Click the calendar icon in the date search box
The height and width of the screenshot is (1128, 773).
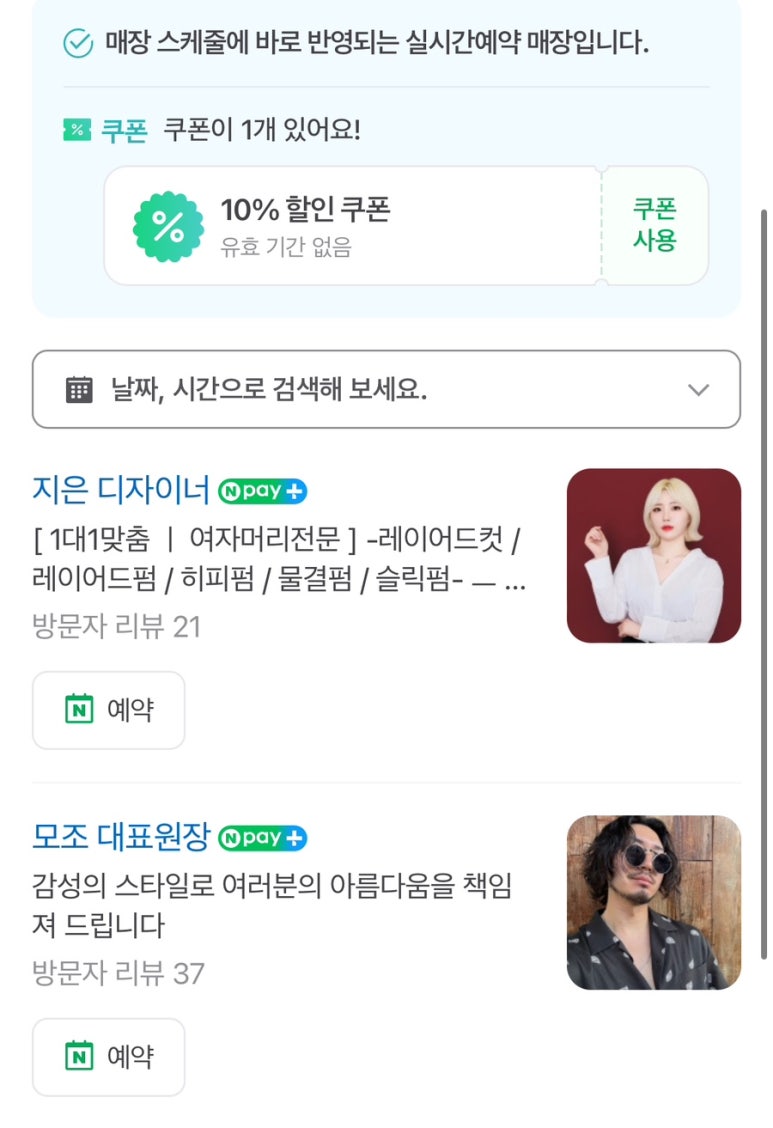(x=79, y=390)
